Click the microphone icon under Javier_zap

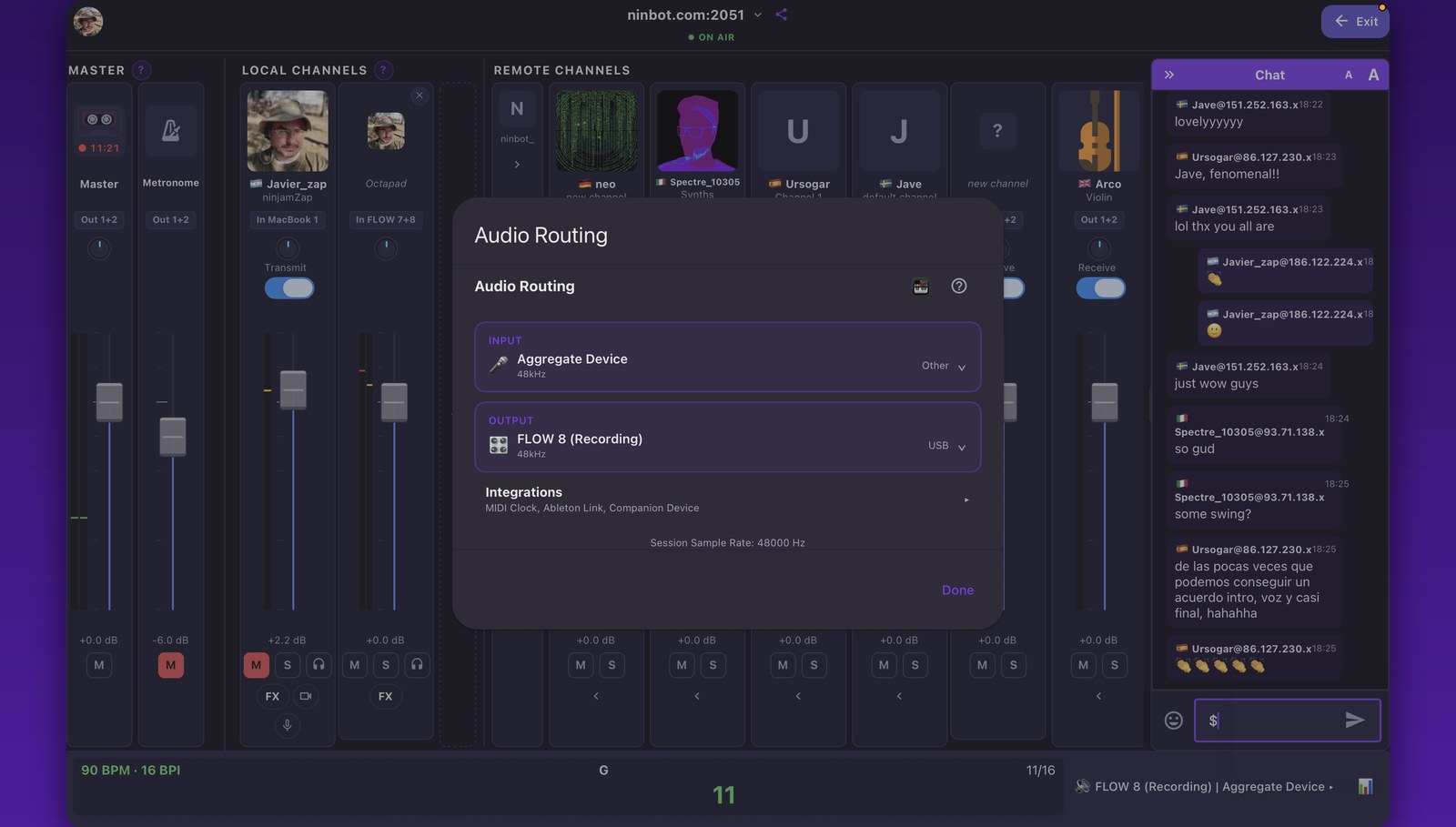pyautogui.click(x=287, y=725)
